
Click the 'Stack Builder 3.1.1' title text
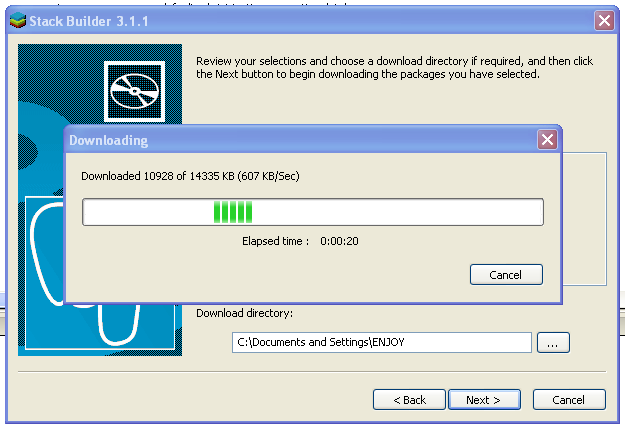(89, 21)
